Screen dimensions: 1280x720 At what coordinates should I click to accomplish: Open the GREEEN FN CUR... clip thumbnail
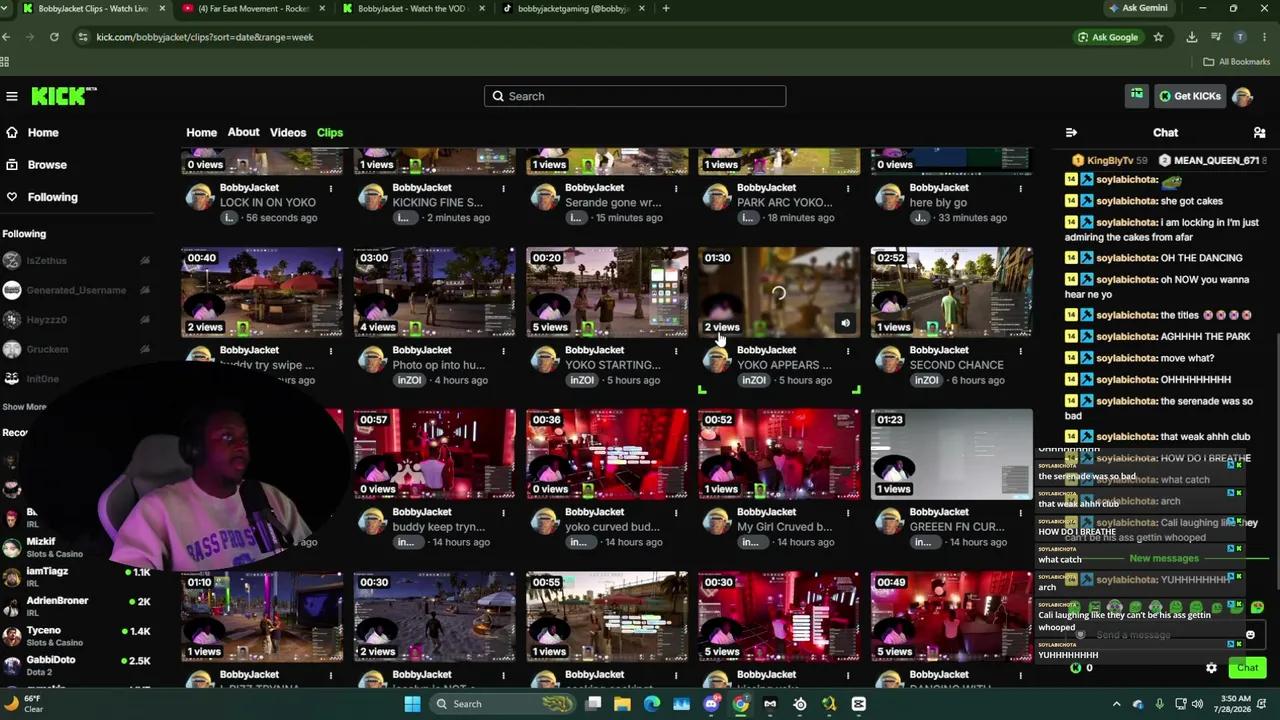coord(951,454)
